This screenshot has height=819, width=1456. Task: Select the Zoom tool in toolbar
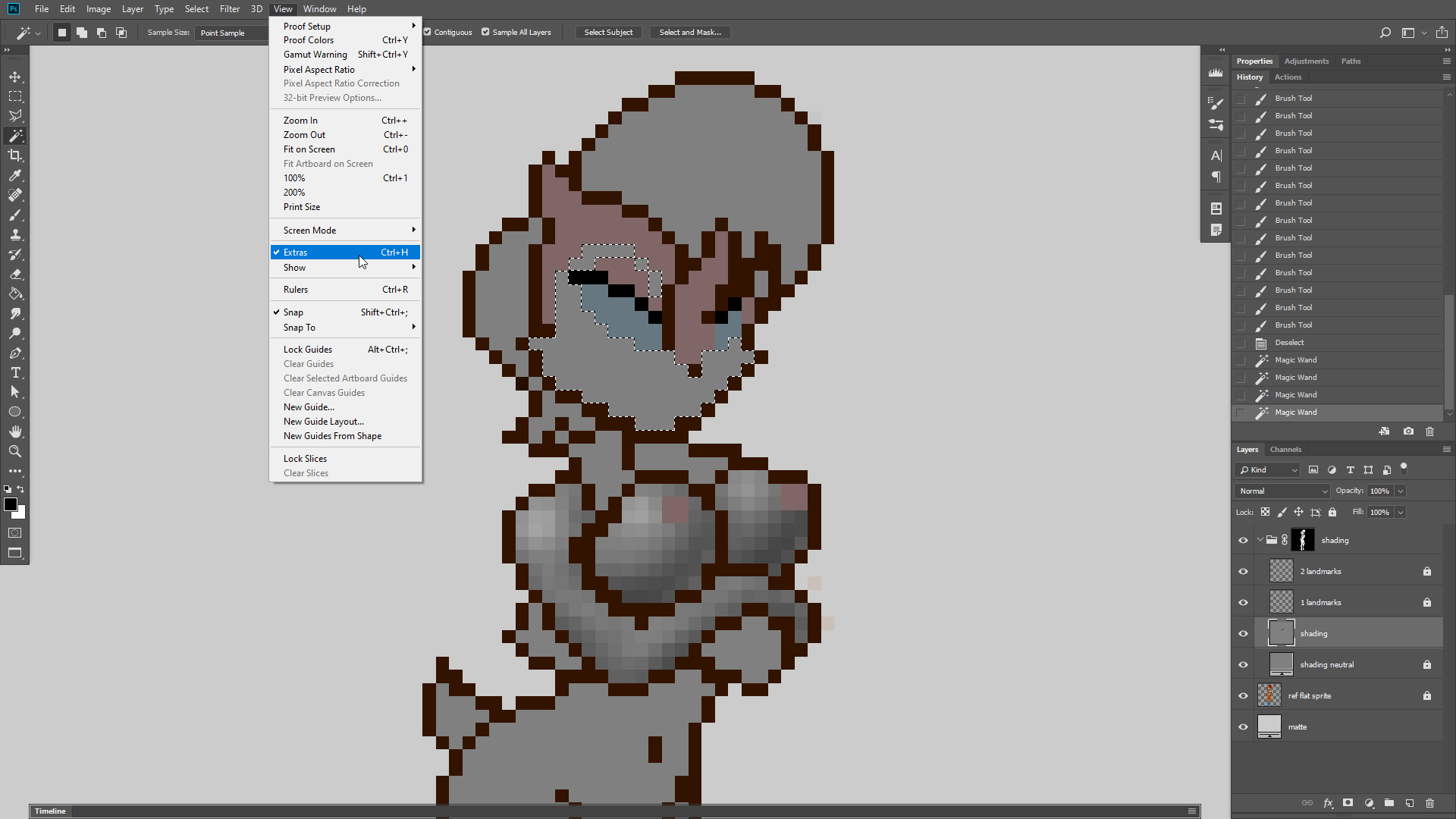click(15, 451)
